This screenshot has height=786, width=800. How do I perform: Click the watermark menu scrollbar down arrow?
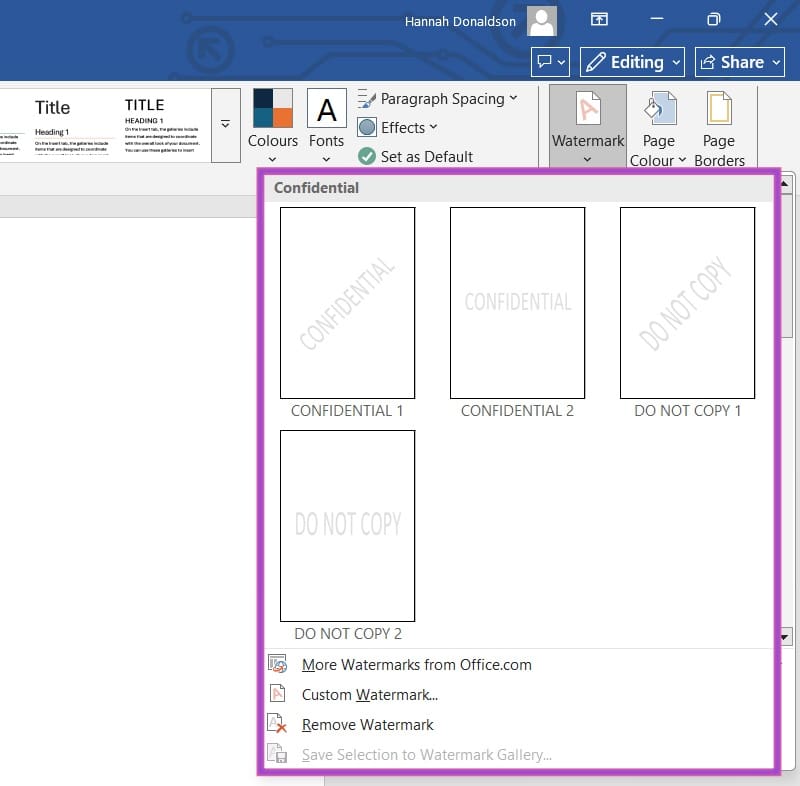click(x=786, y=636)
